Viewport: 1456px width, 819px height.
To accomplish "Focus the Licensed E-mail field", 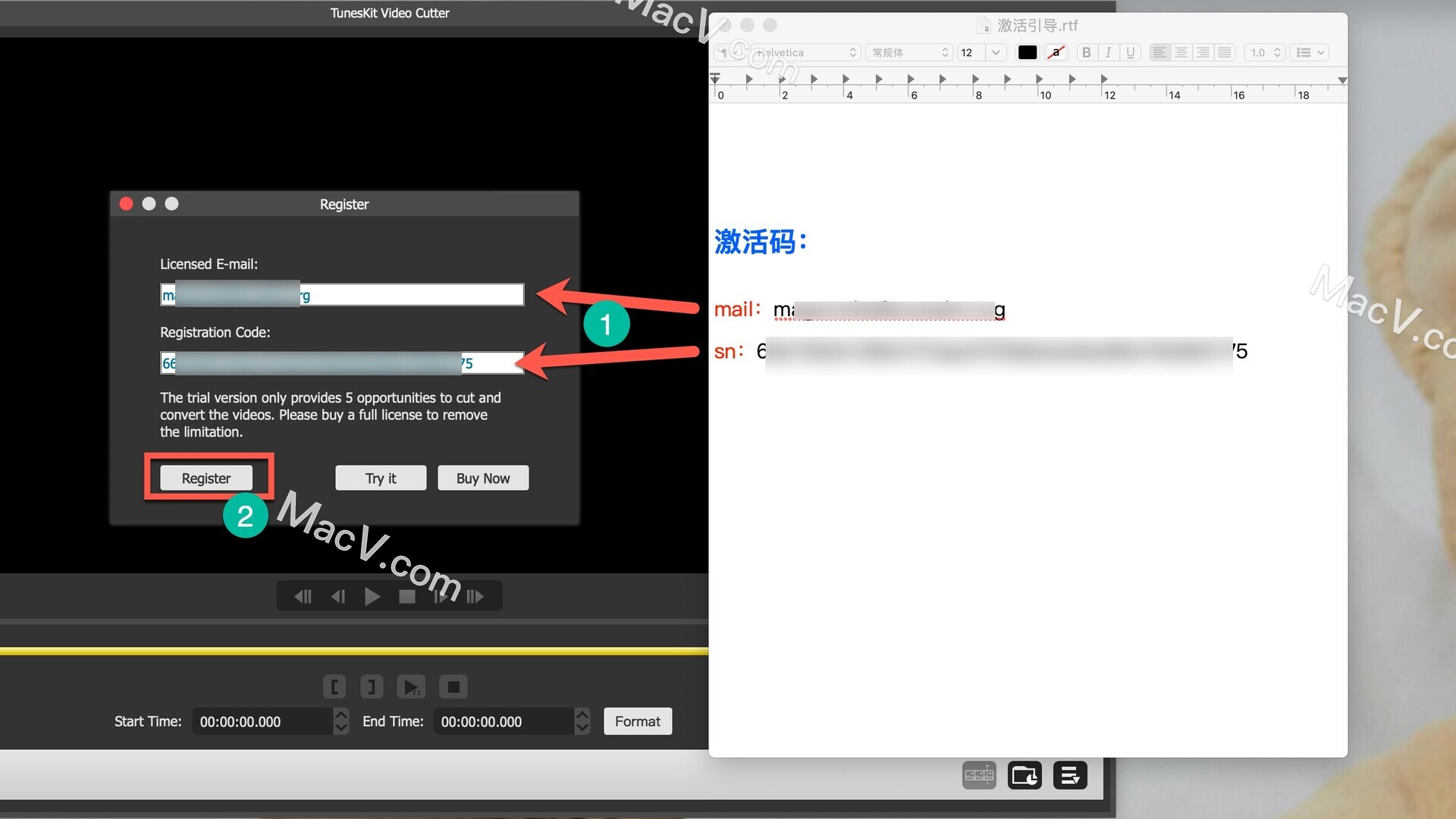I will pyautogui.click(x=342, y=295).
